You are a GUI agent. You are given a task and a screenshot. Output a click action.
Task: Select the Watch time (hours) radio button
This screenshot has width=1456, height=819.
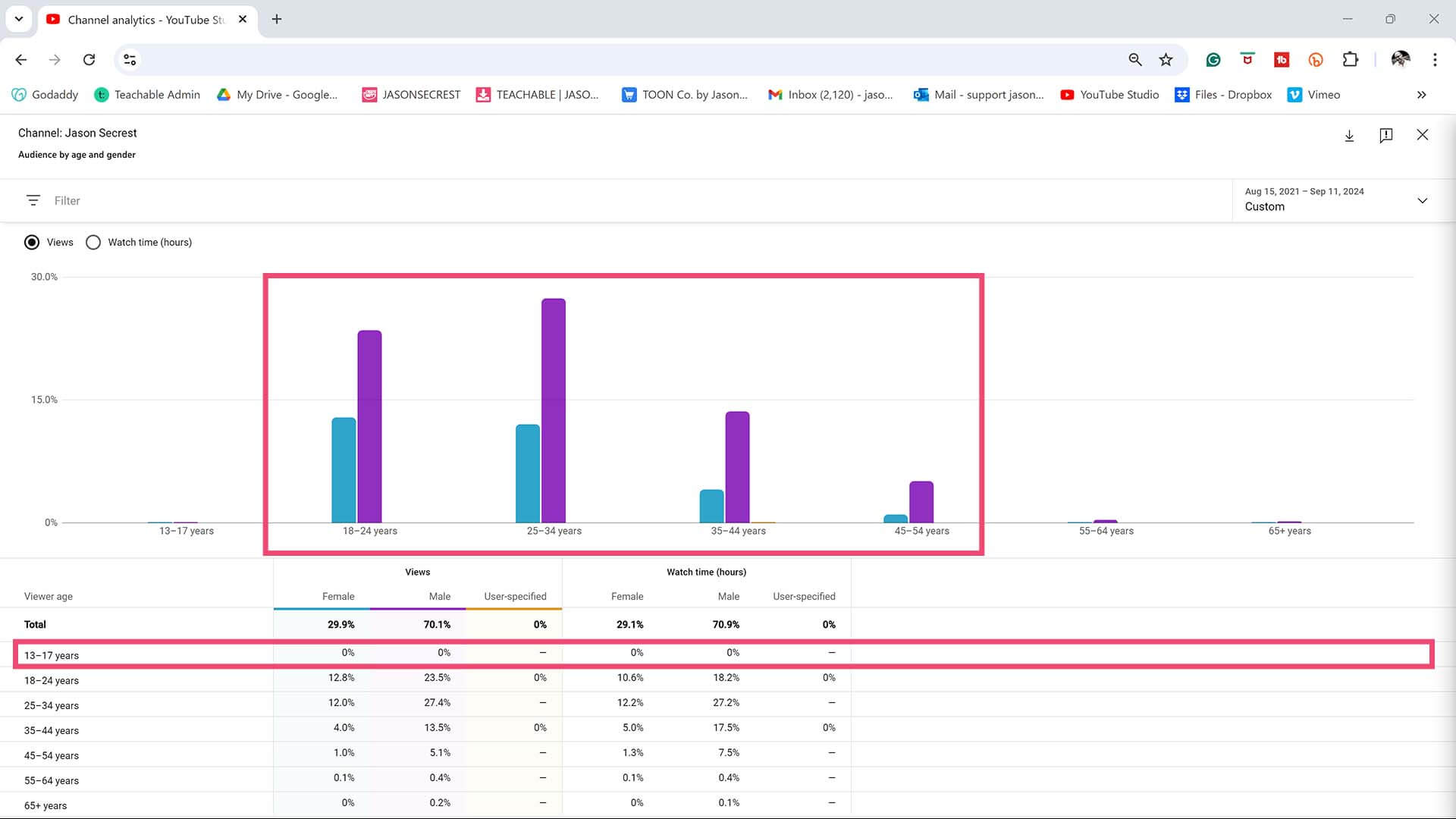(93, 242)
